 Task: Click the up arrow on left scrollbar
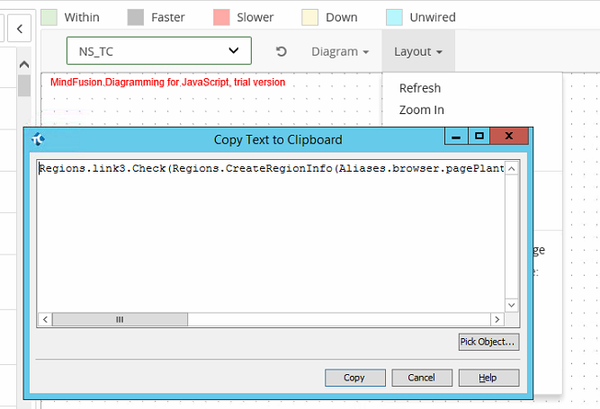pos(24,64)
